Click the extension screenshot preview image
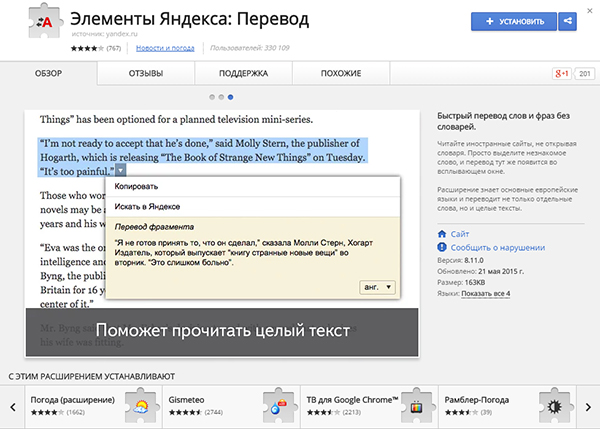Image resolution: width=600 pixels, height=429 pixels. [222, 233]
